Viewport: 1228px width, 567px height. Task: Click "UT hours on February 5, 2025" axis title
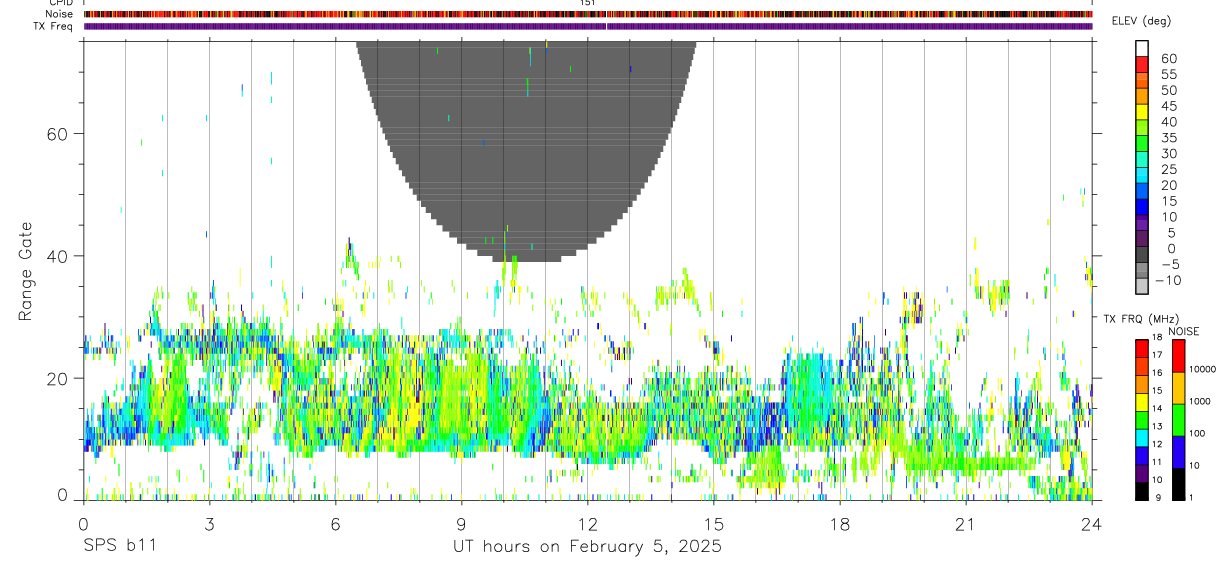click(x=587, y=546)
